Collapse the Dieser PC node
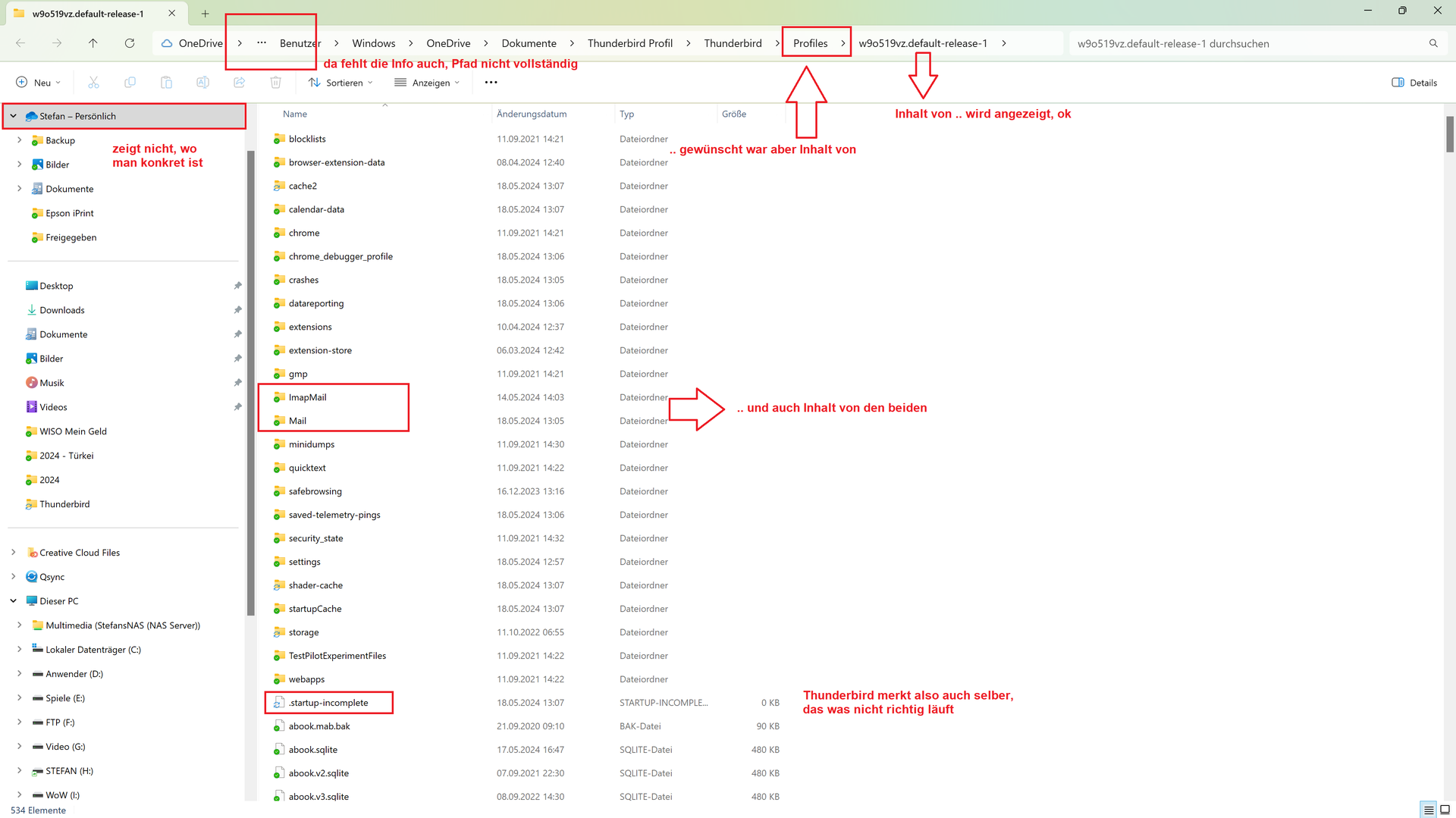This screenshot has height=818, width=1456. [x=13, y=601]
